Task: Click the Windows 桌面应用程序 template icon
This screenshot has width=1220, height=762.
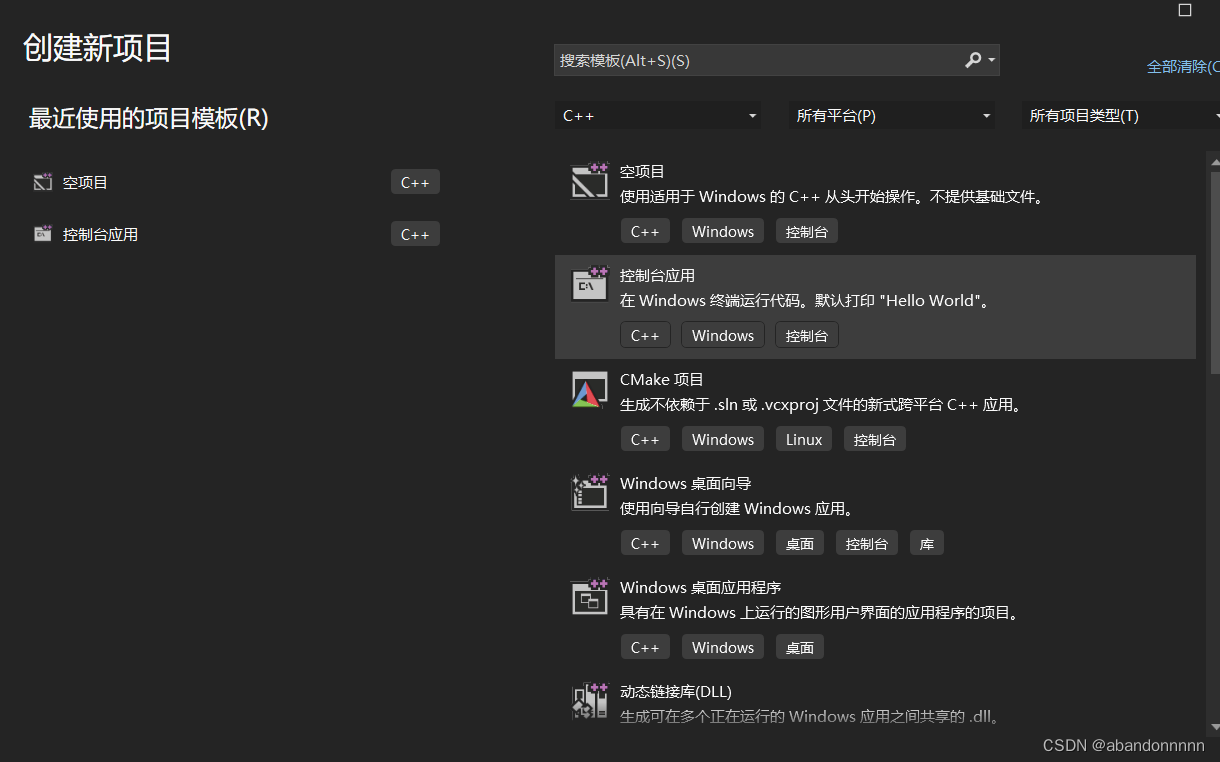Action: pos(589,597)
